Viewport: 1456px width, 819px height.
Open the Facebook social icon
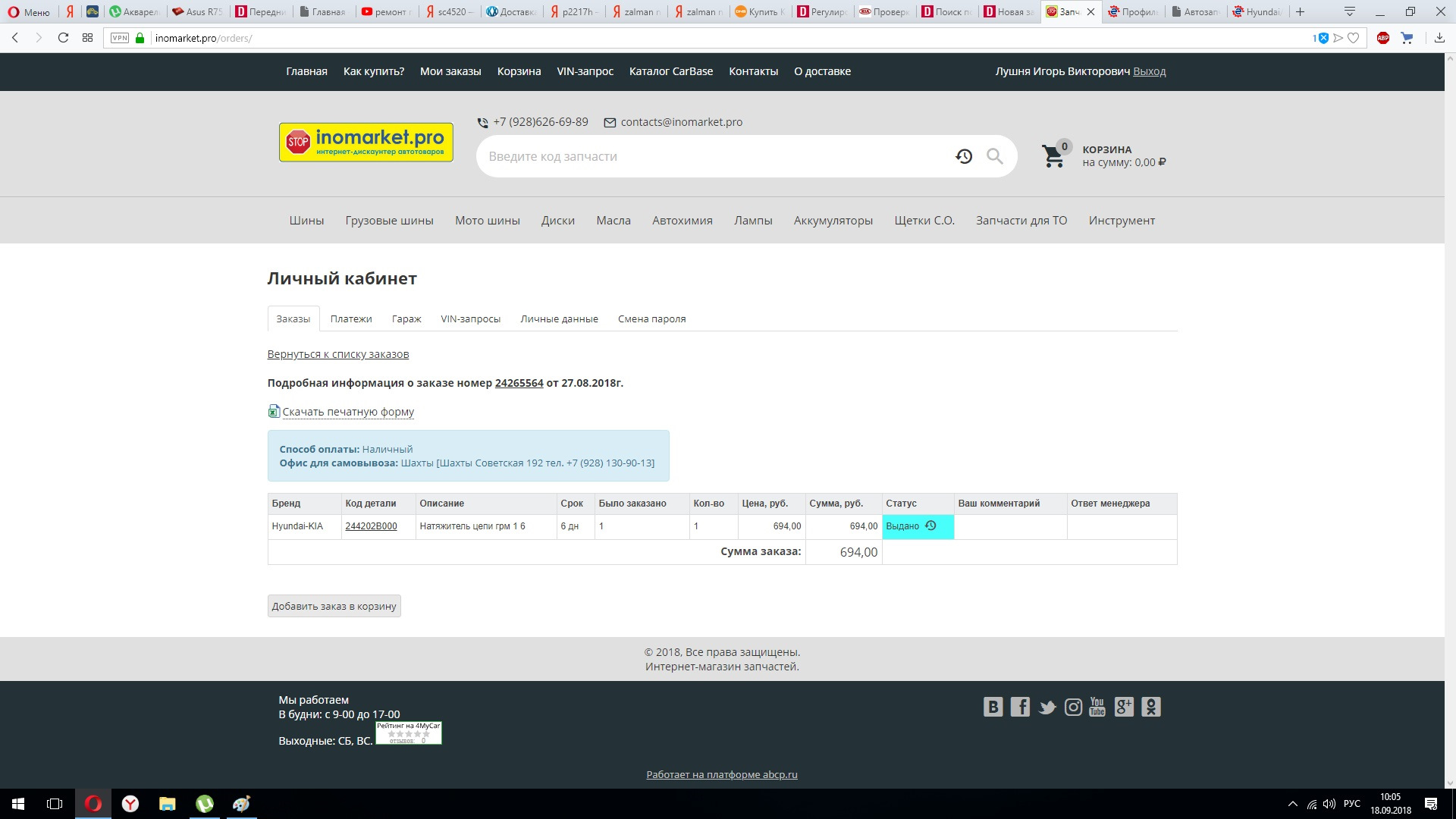tap(1020, 707)
